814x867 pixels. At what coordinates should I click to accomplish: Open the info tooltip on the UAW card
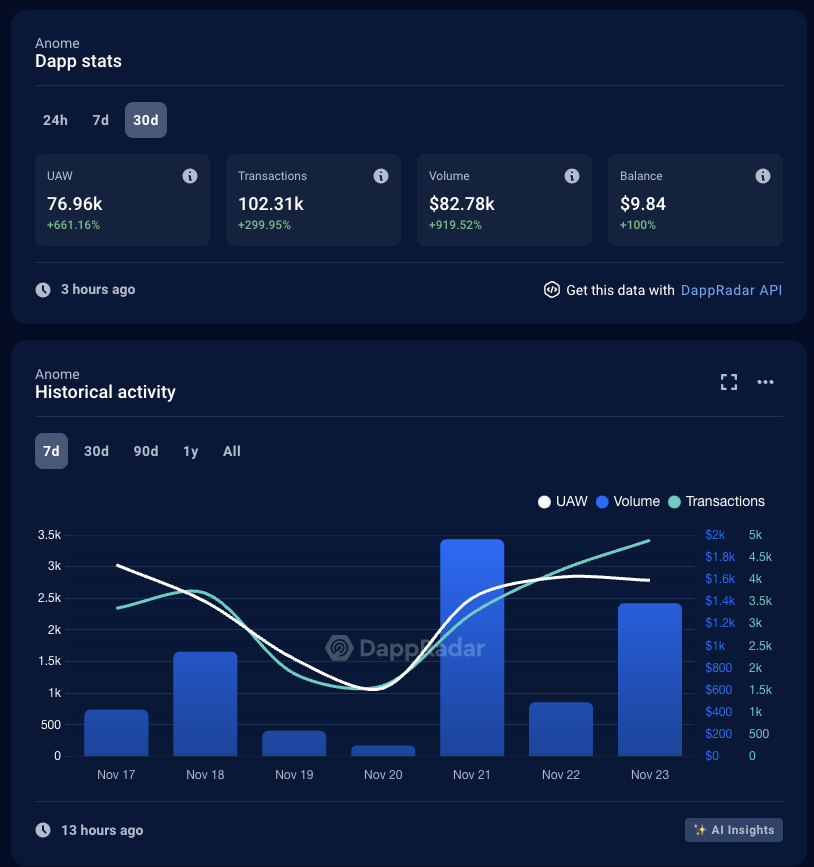[x=190, y=176]
